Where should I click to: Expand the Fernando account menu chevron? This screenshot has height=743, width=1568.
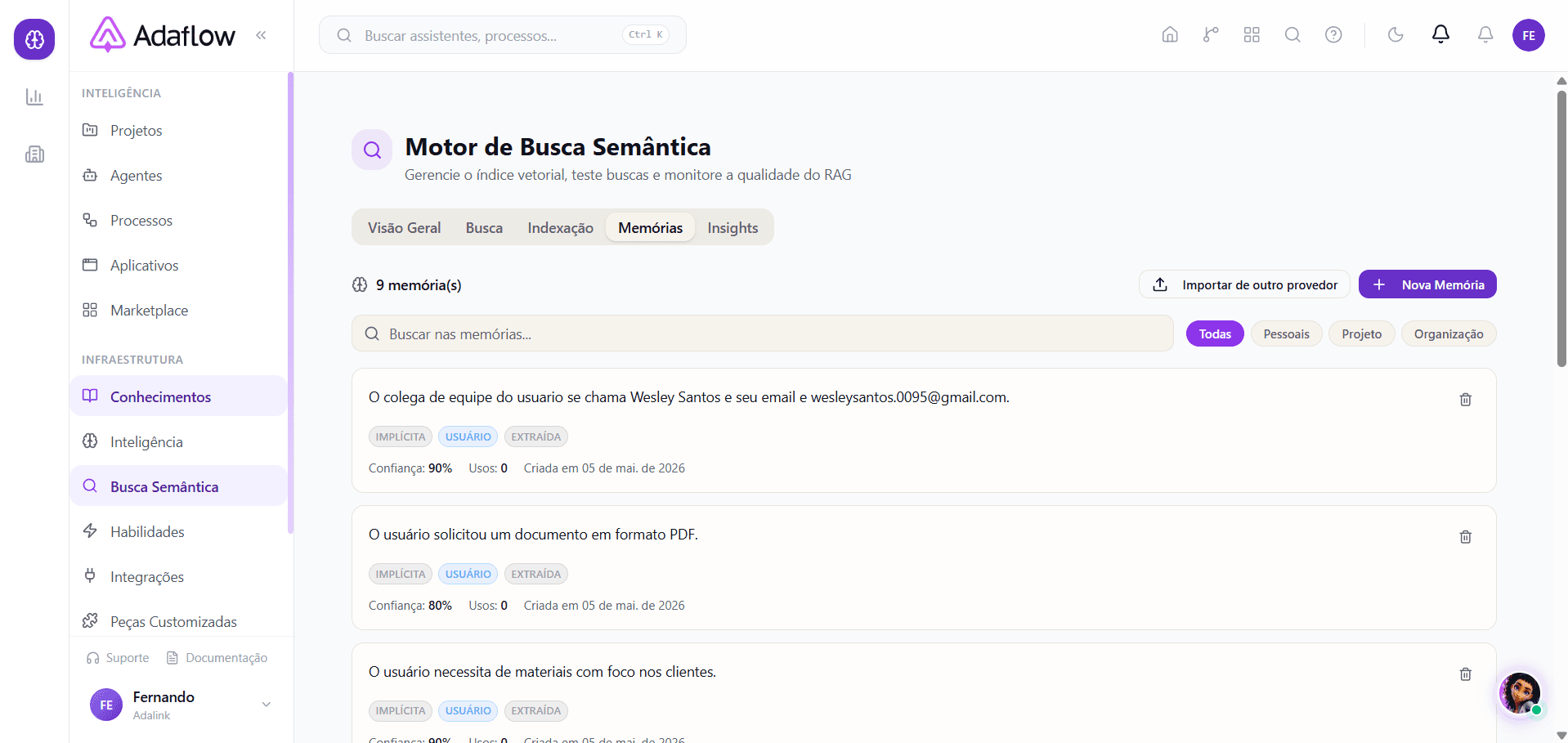click(266, 705)
